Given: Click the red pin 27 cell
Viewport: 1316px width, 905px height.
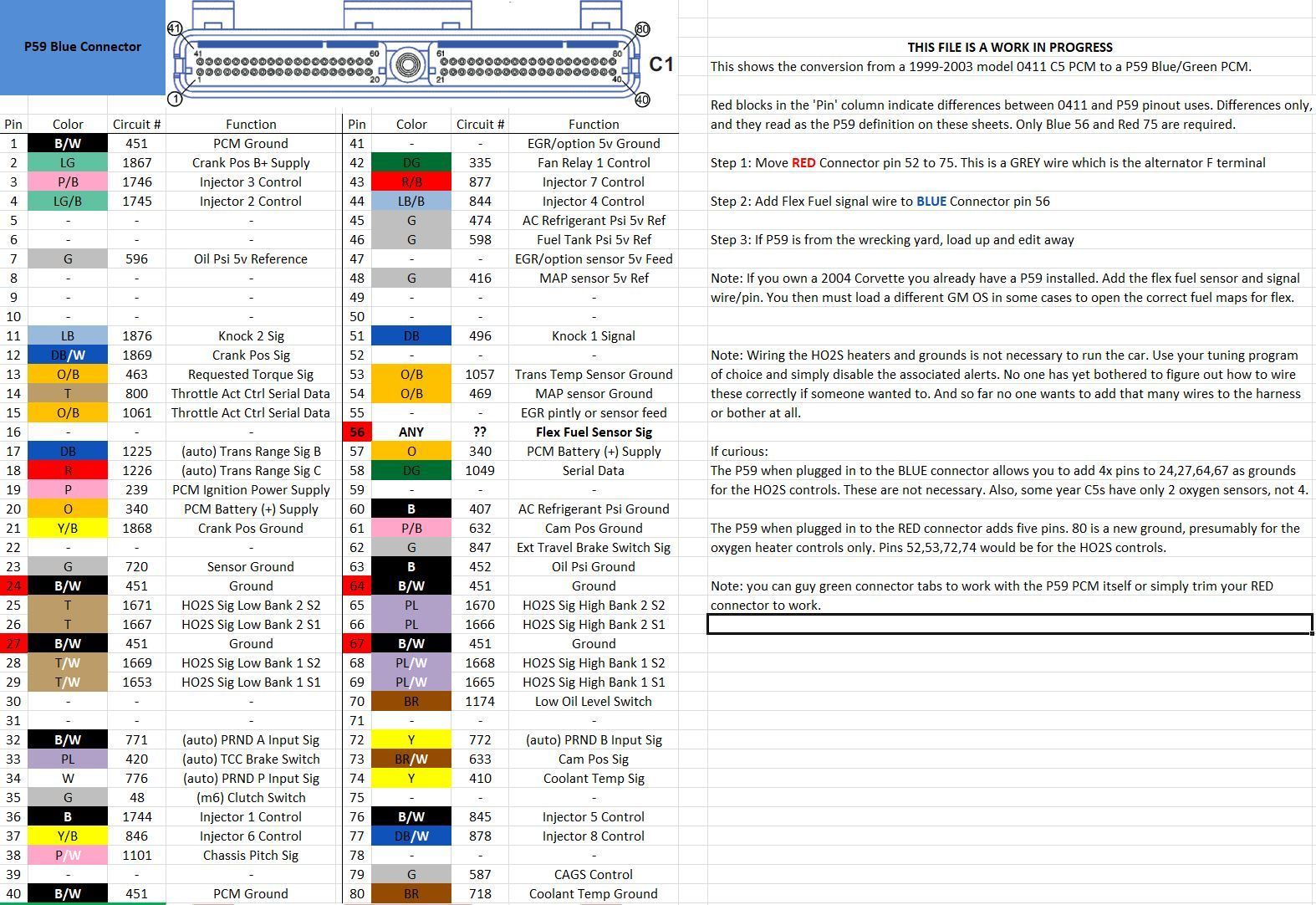Looking at the screenshot, I should (x=13, y=644).
